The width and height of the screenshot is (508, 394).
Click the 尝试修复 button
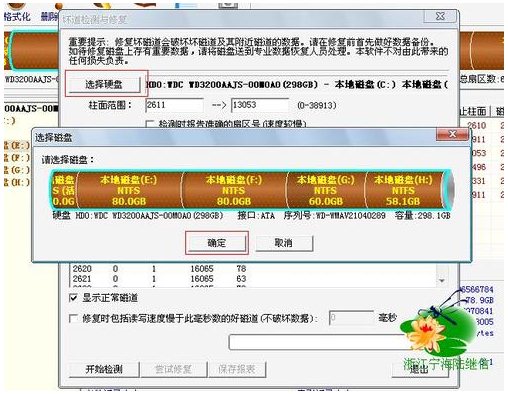[x=173, y=369]
